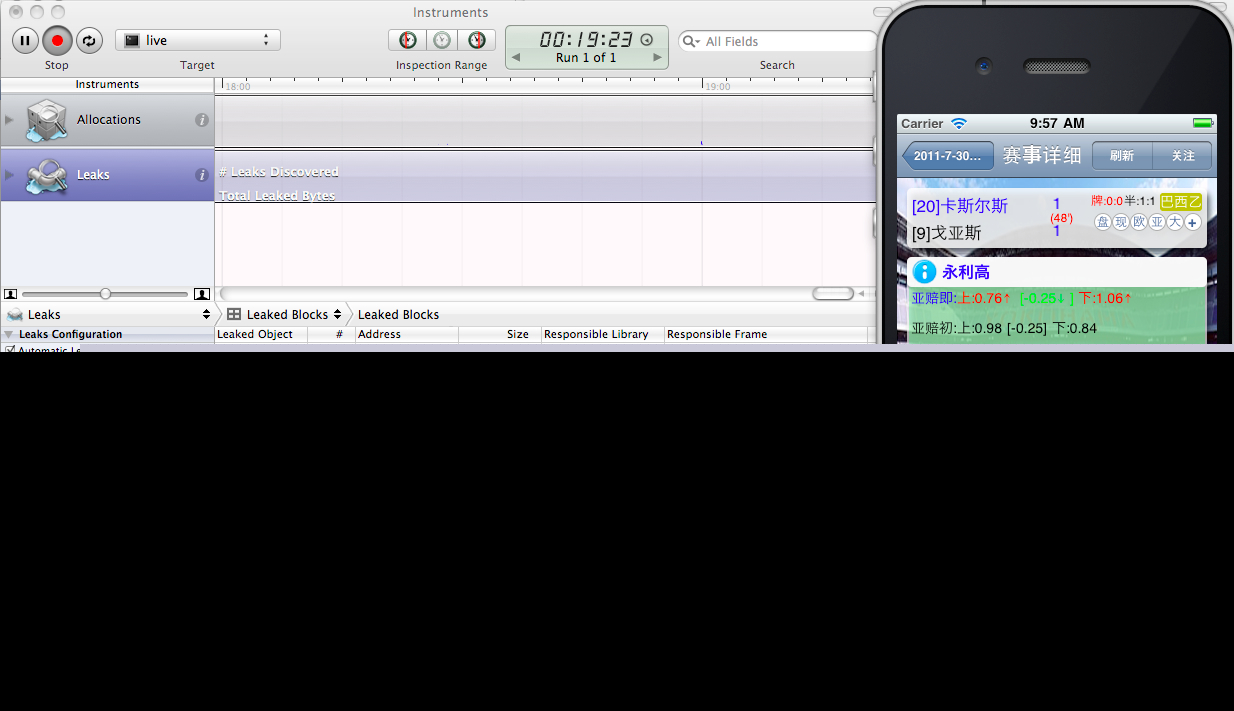Sort by Size column header
This screenshot has height=711, width=1234.
tap(500, 334)
